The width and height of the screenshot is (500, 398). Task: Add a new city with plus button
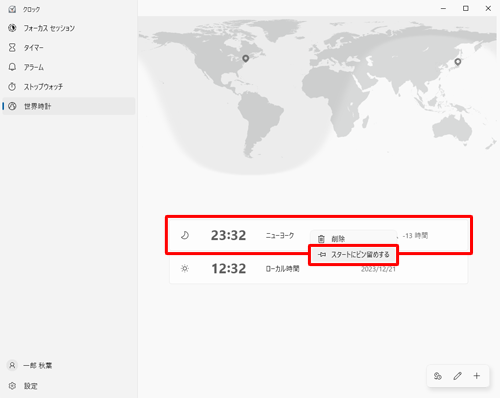point(477,376)
